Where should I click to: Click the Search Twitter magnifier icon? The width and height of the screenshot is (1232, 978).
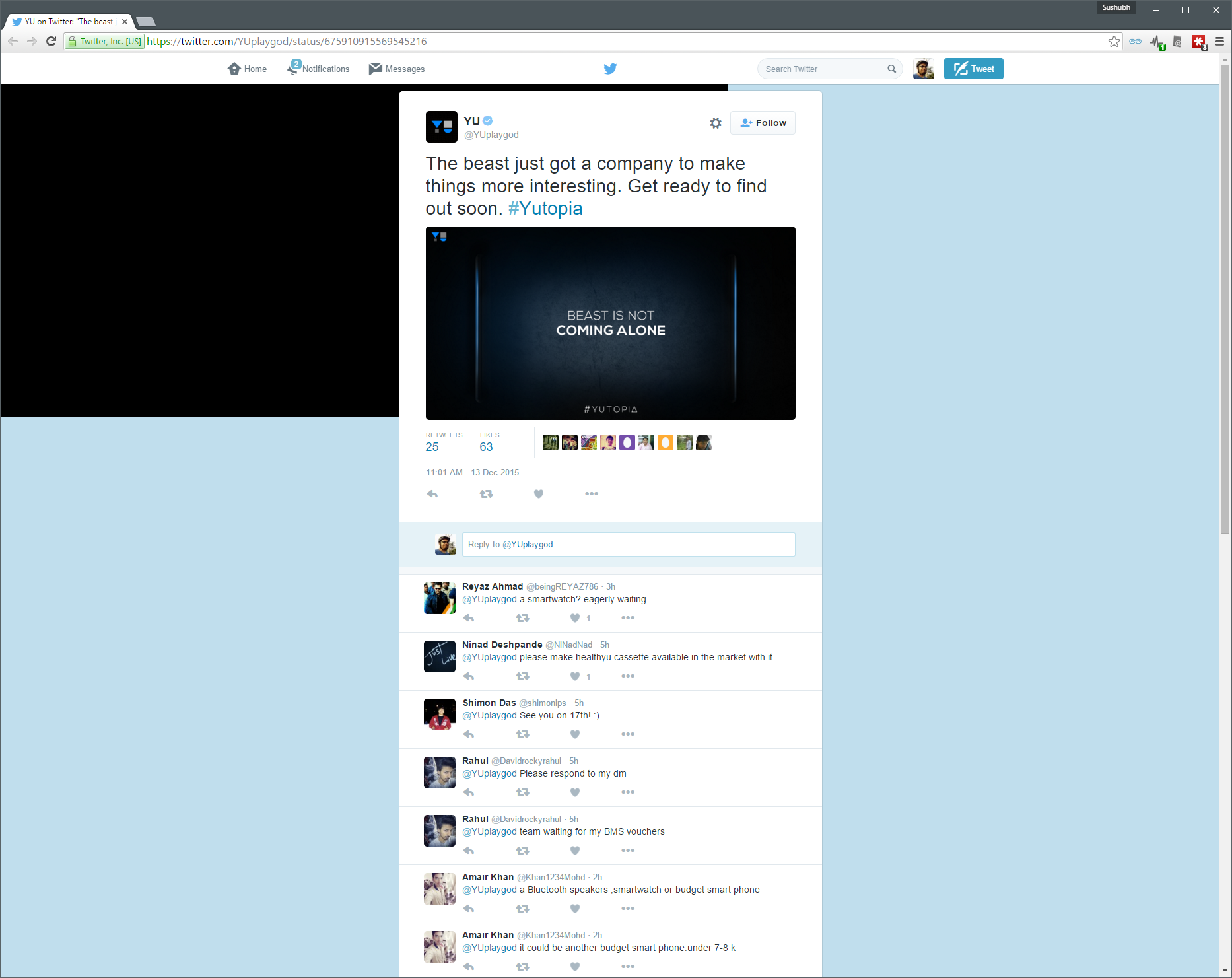[891, 69]
